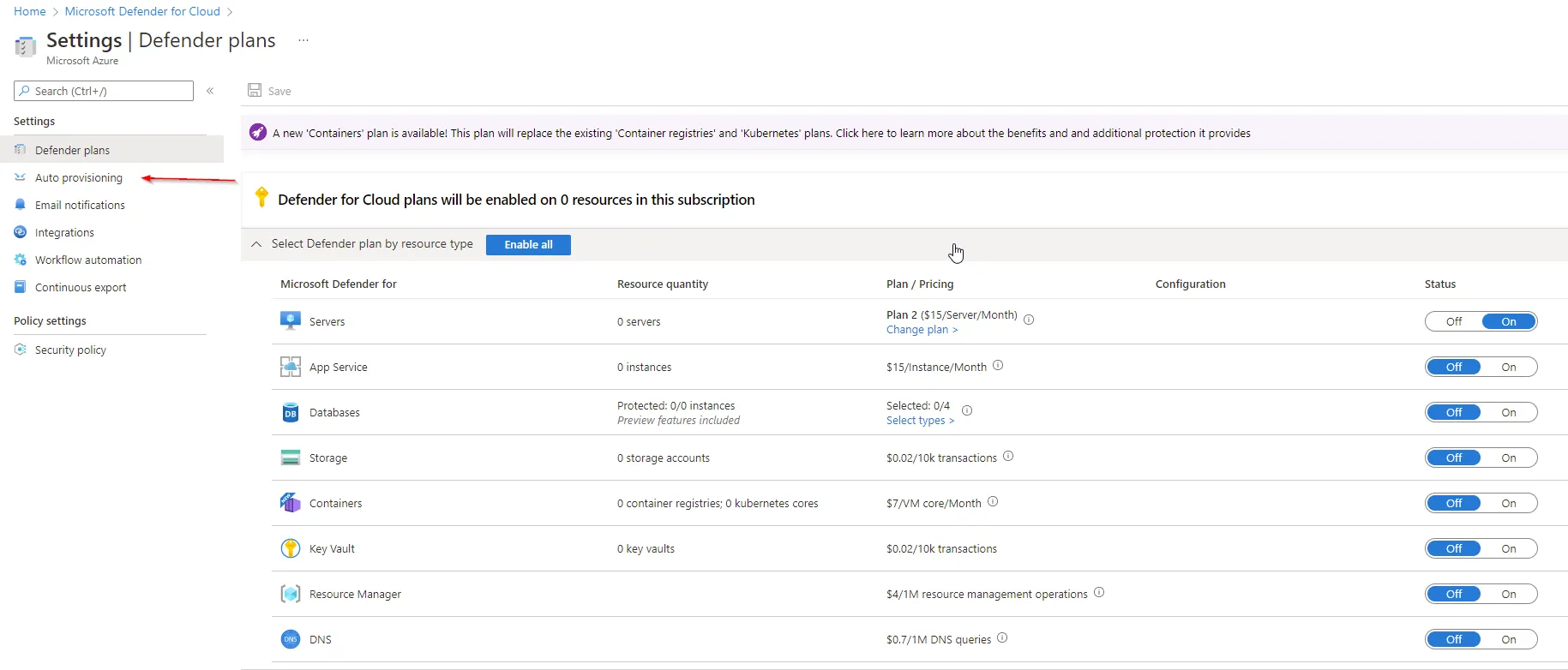The image size is (1568, 670).
Task: Click the Key Vault resource icon
Action: coord(291,548)
